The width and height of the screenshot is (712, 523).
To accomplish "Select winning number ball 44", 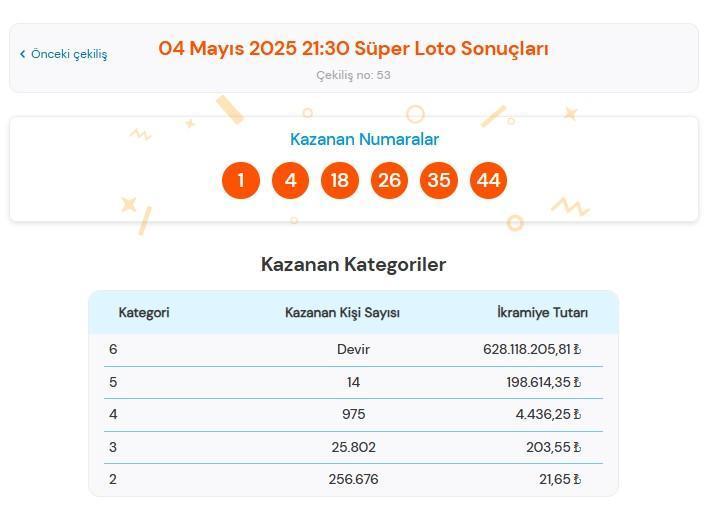I will pos(488,180).
